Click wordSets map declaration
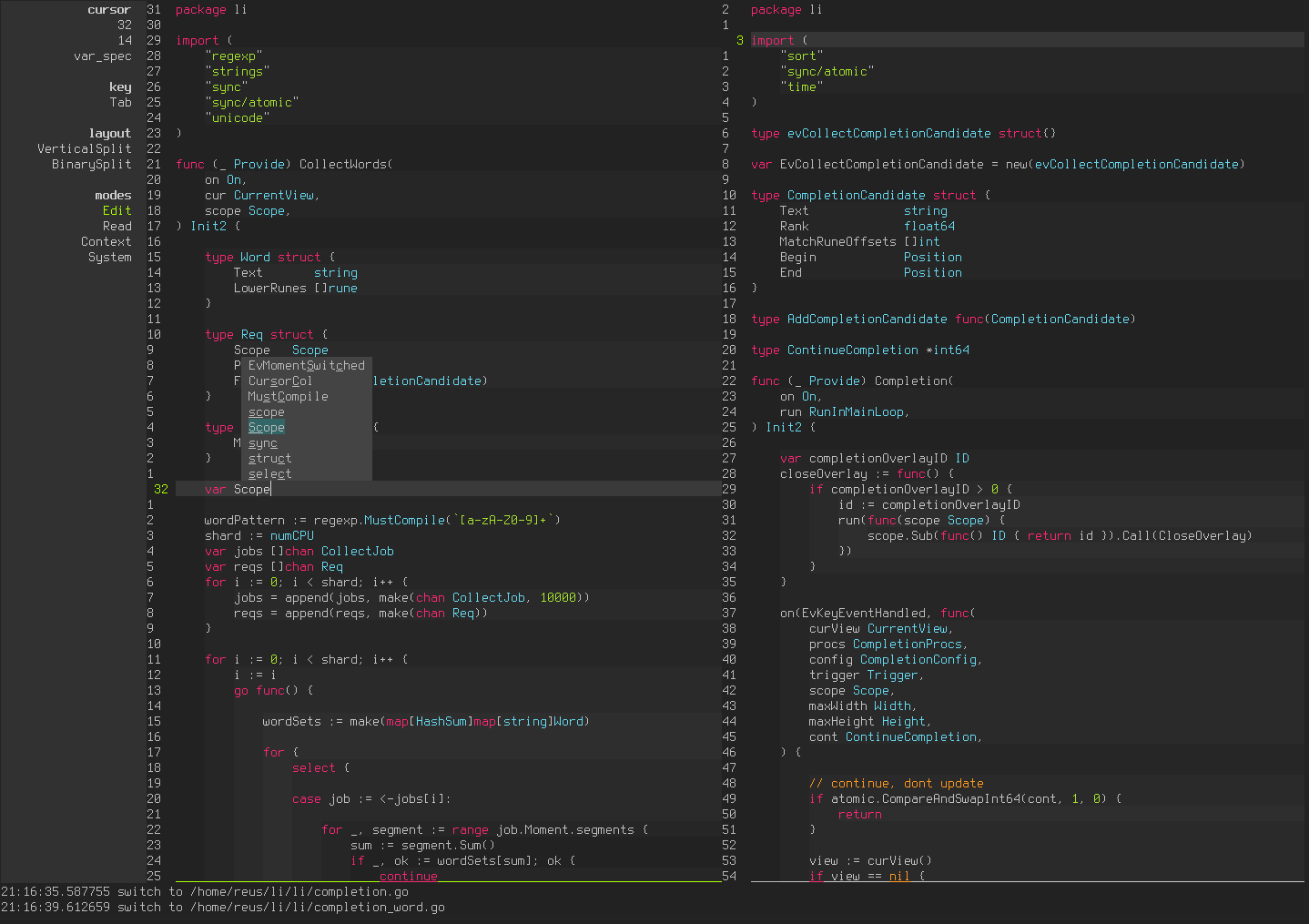 426,721
